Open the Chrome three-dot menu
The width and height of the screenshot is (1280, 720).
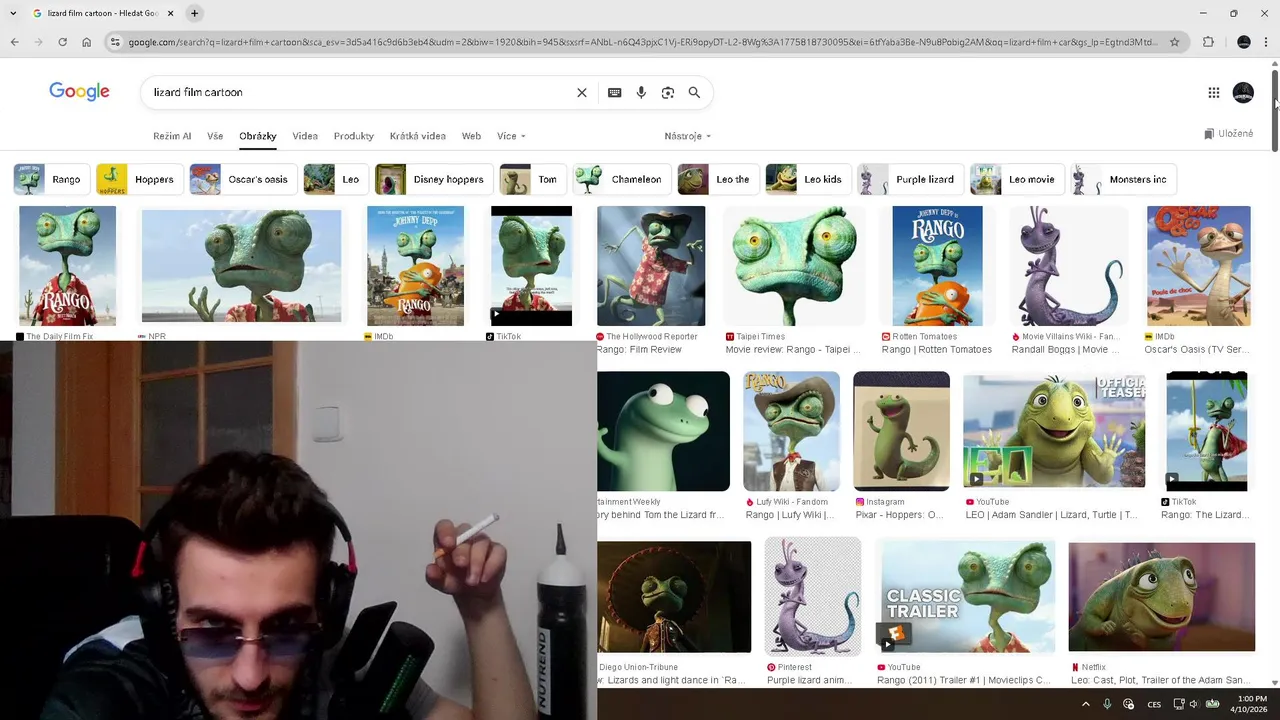click(1267, 42)
